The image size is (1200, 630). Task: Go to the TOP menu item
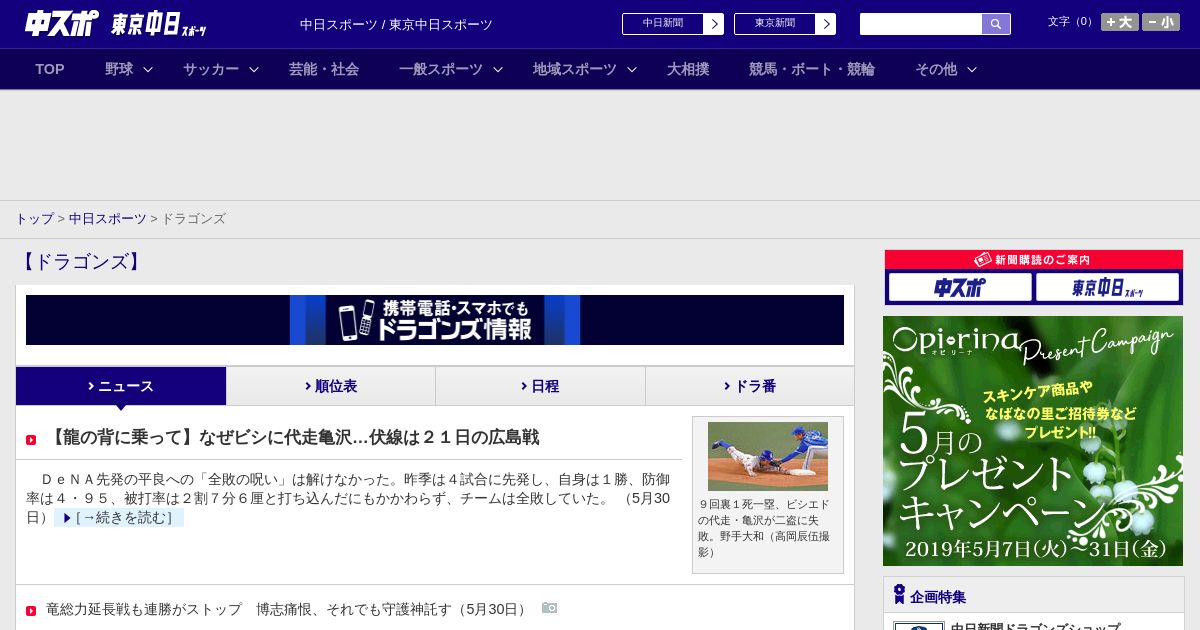pos(50,69)
